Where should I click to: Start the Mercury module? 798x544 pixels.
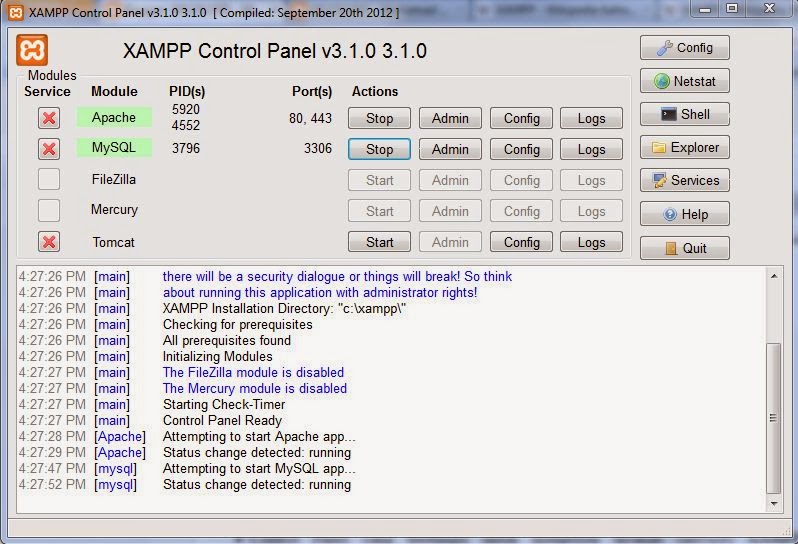coord(379,211)
